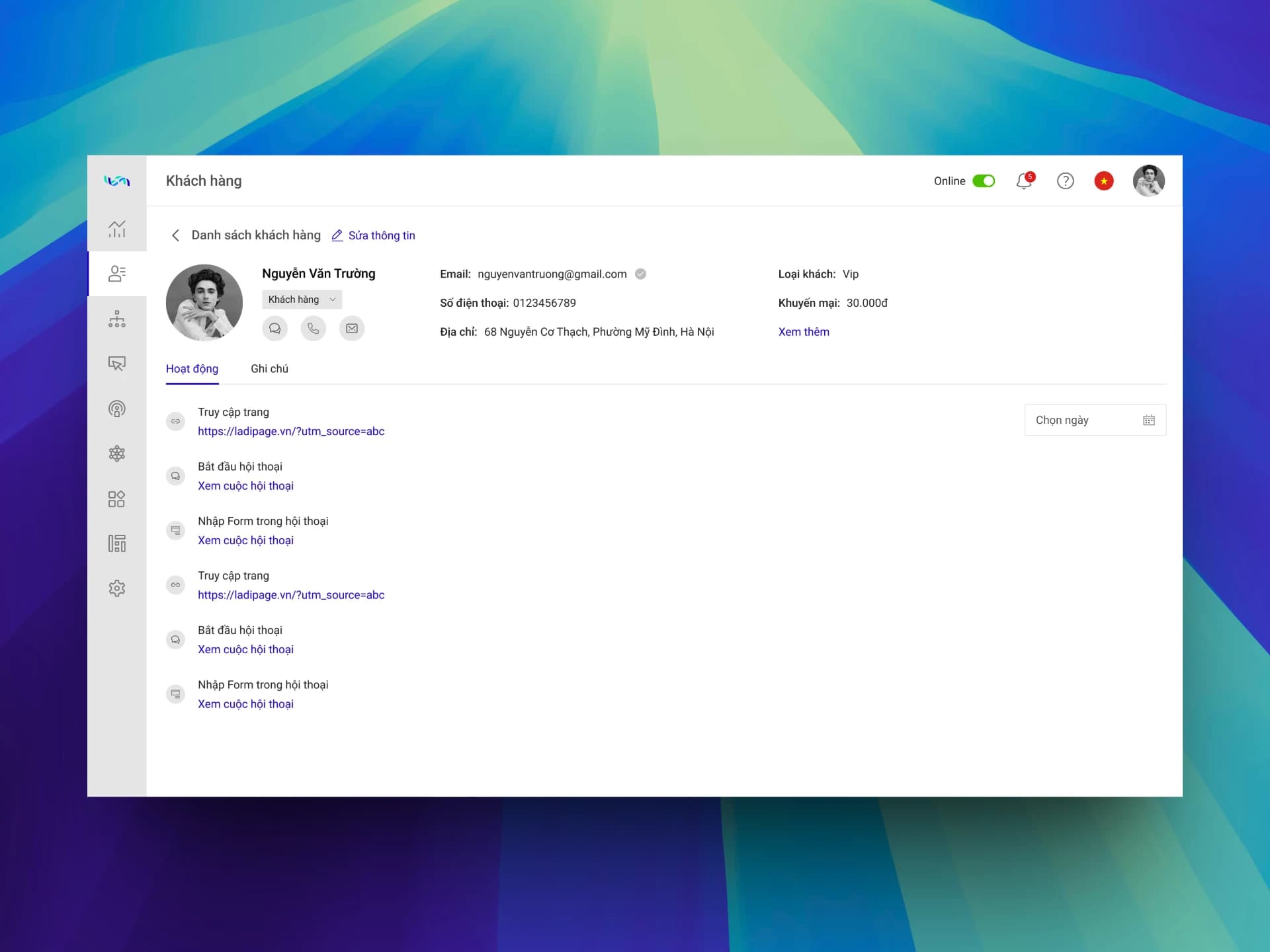This screenshot has width=1270, height=952.
Task: Open notifications bell with badge
Action: pyautogui.click(x=1025, y=180)
